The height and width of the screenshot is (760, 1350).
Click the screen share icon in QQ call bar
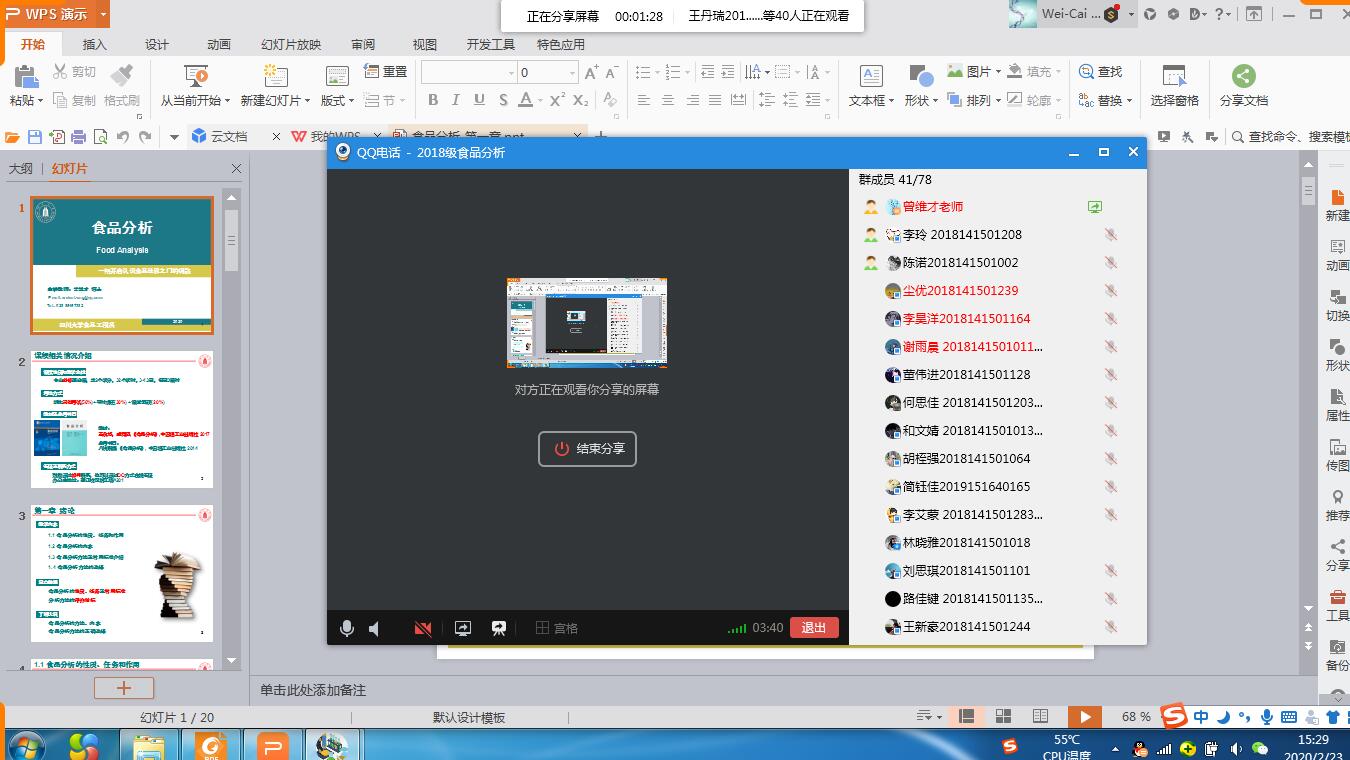(x=462, y=628)
